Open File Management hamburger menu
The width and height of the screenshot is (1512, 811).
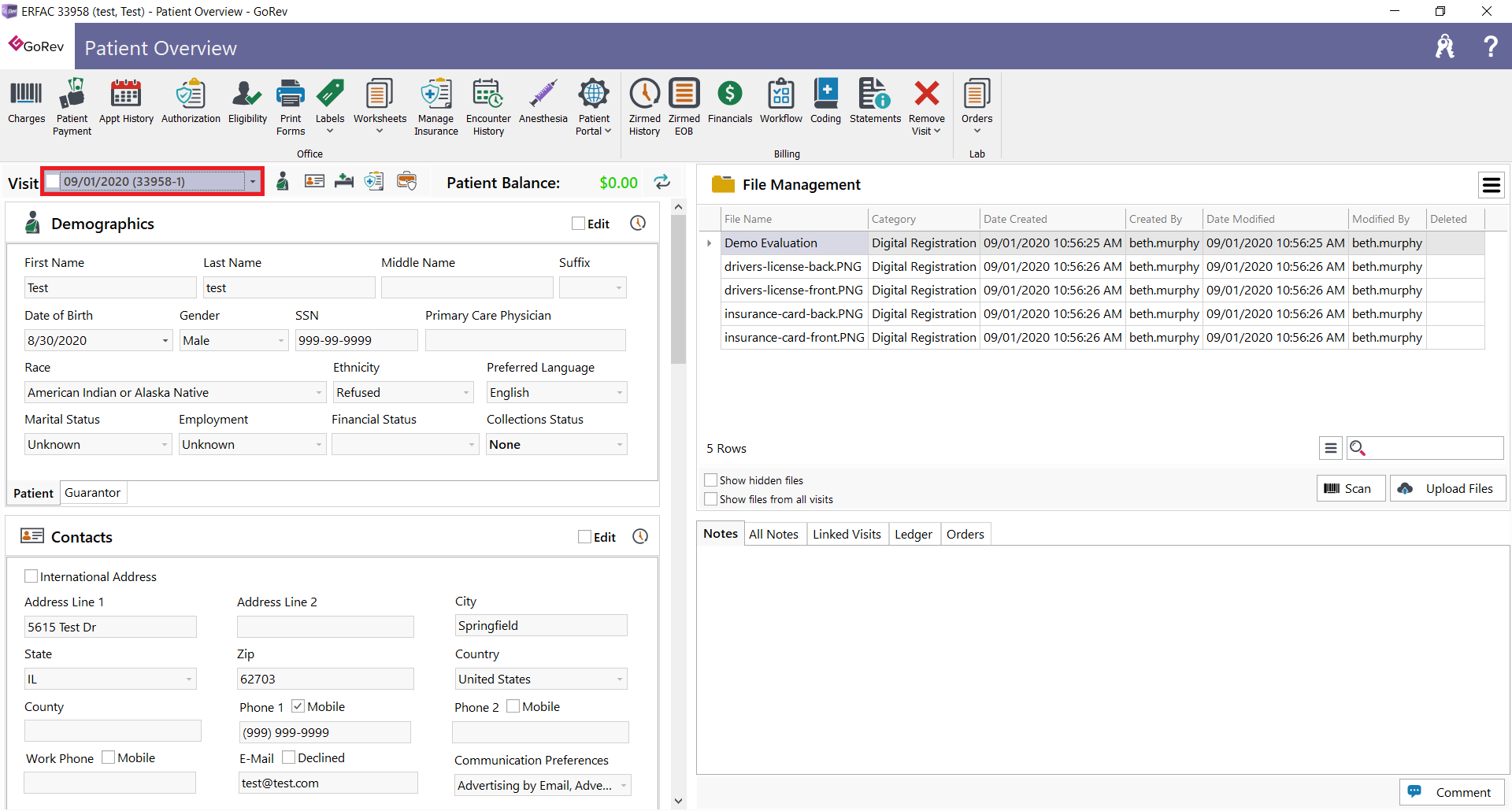[x=1491, y=185]
